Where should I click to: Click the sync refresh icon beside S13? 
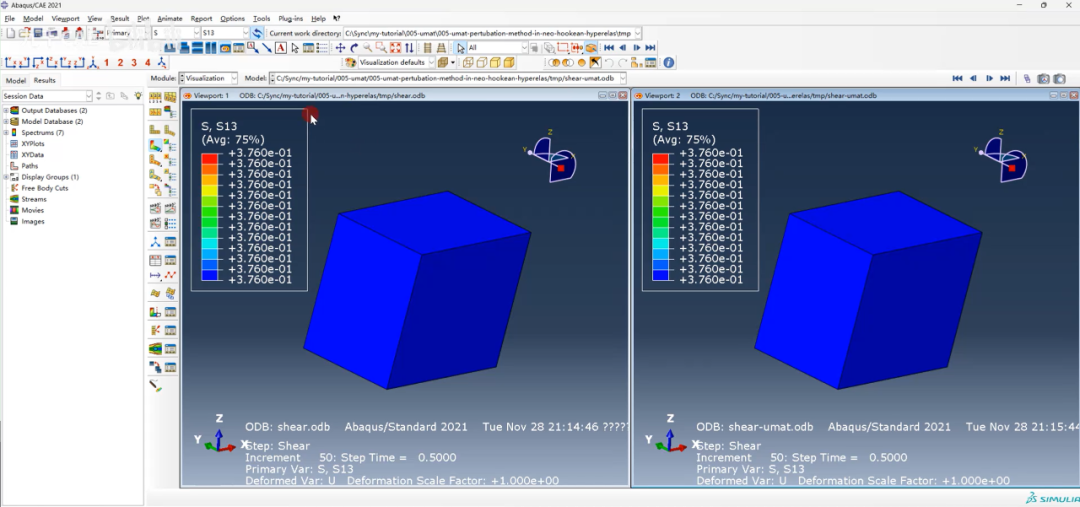pyautogui.click(x=257, y=33)
